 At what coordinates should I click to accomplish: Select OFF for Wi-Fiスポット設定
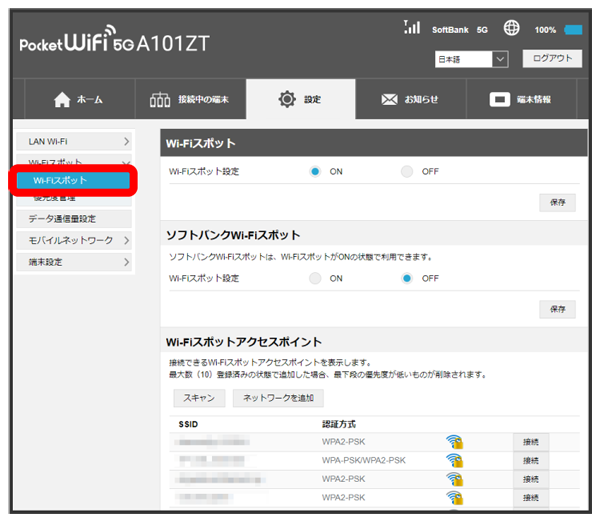(x=407, y=171)
